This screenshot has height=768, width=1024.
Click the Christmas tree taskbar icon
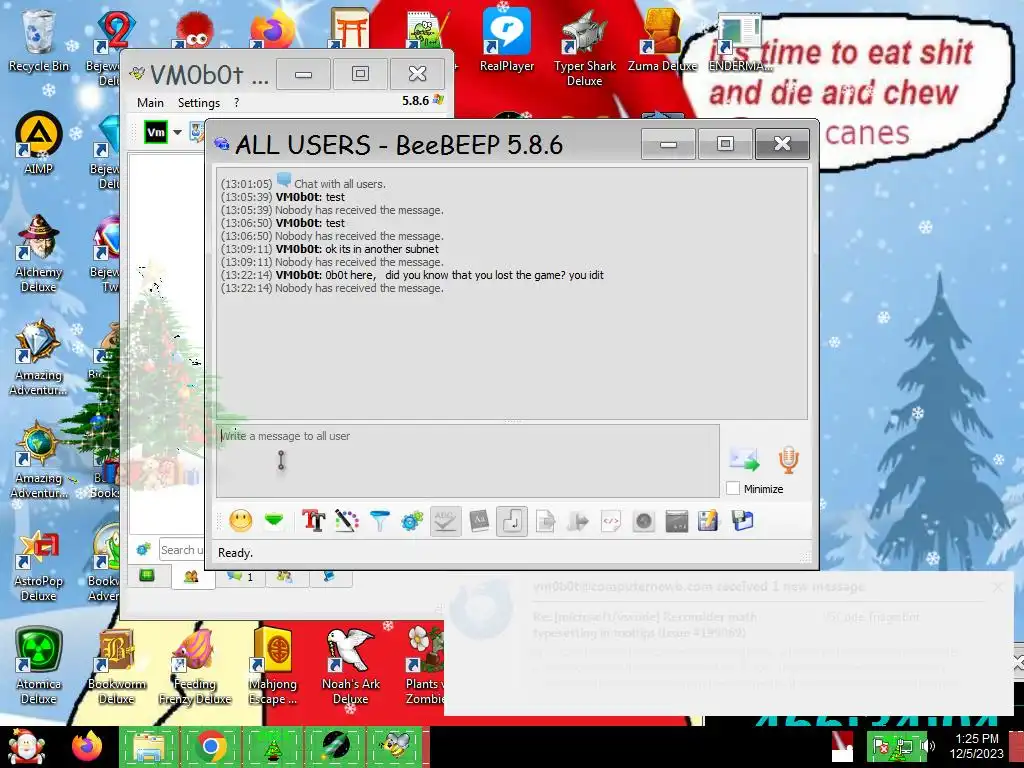[272, 746]
